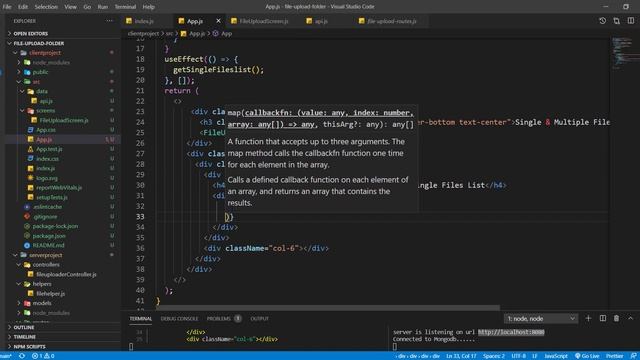Screen dimensions: 640x360
Task: Open index.css file
Action: (x=47, y=159)
